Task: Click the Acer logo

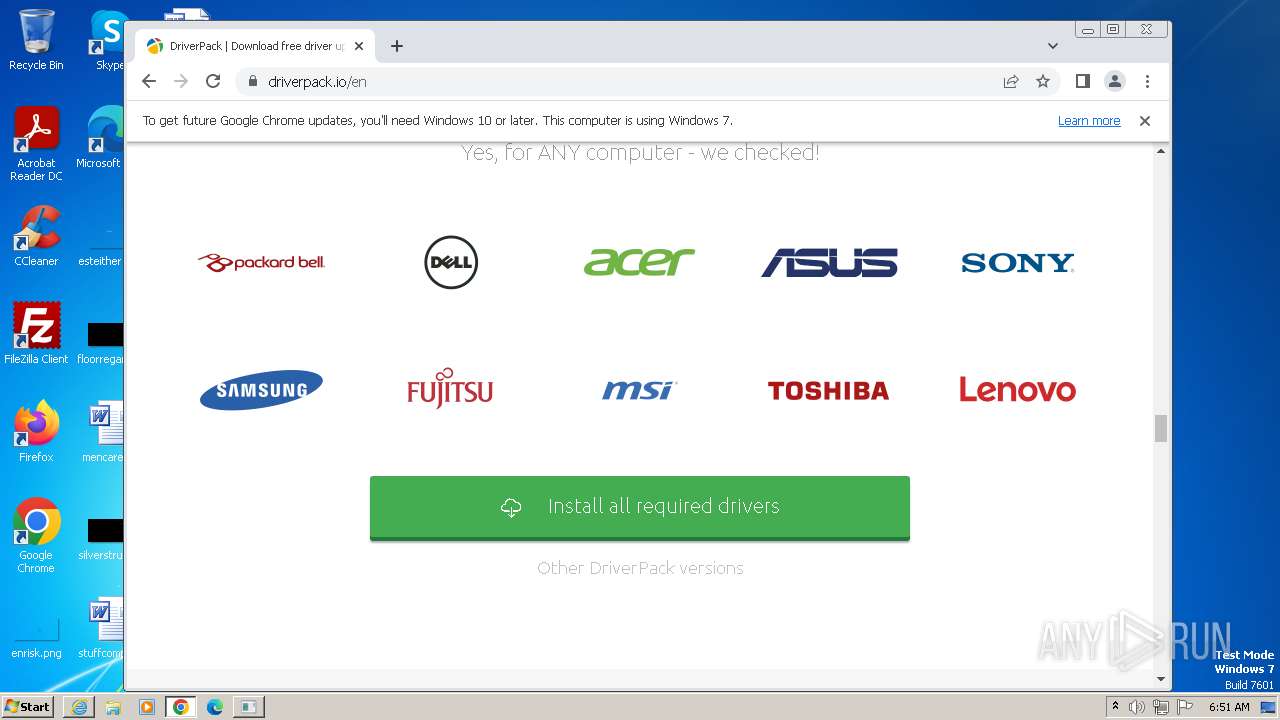Action: [639, 262]
